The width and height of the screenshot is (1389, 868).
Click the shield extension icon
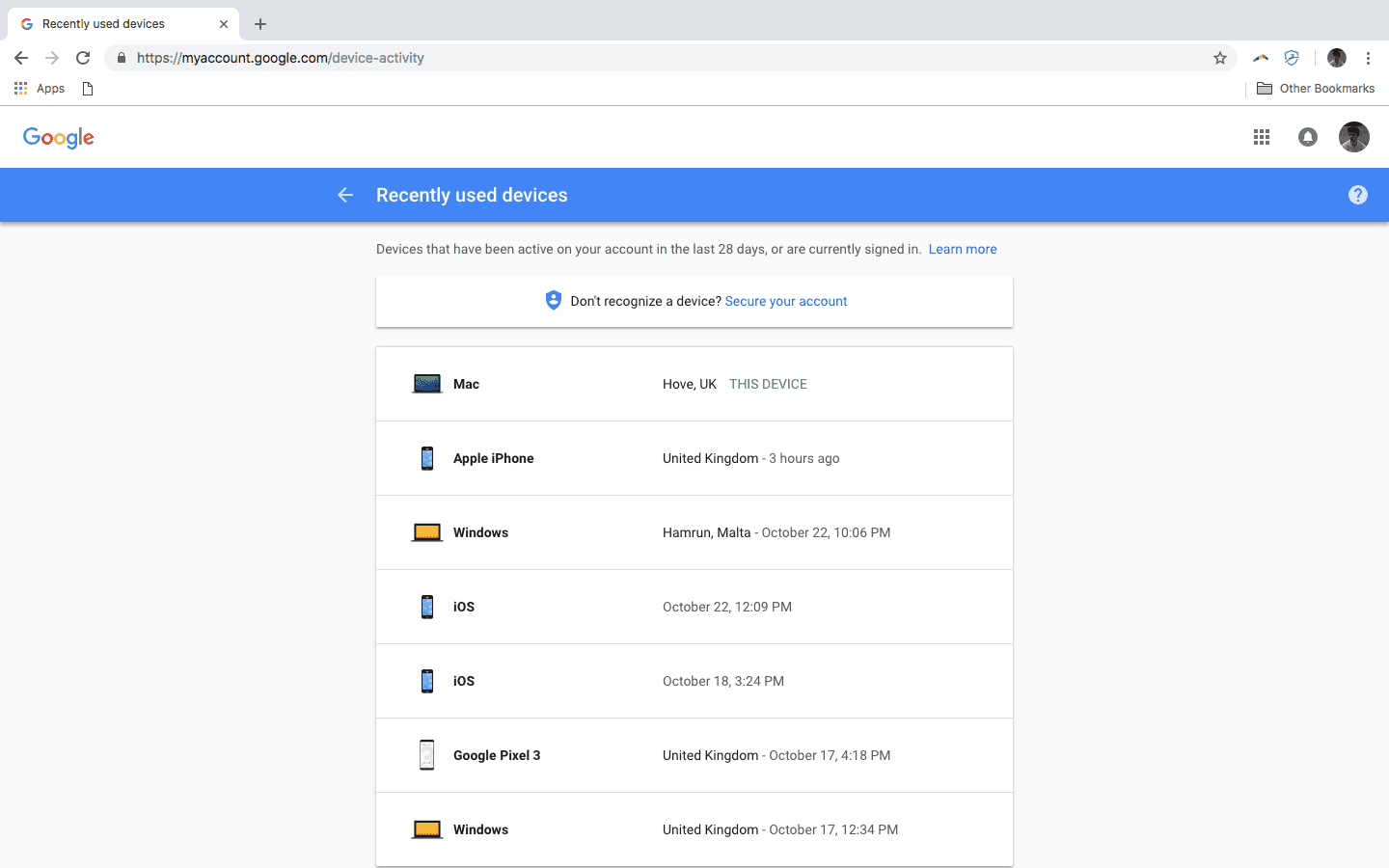(1292, 58)
